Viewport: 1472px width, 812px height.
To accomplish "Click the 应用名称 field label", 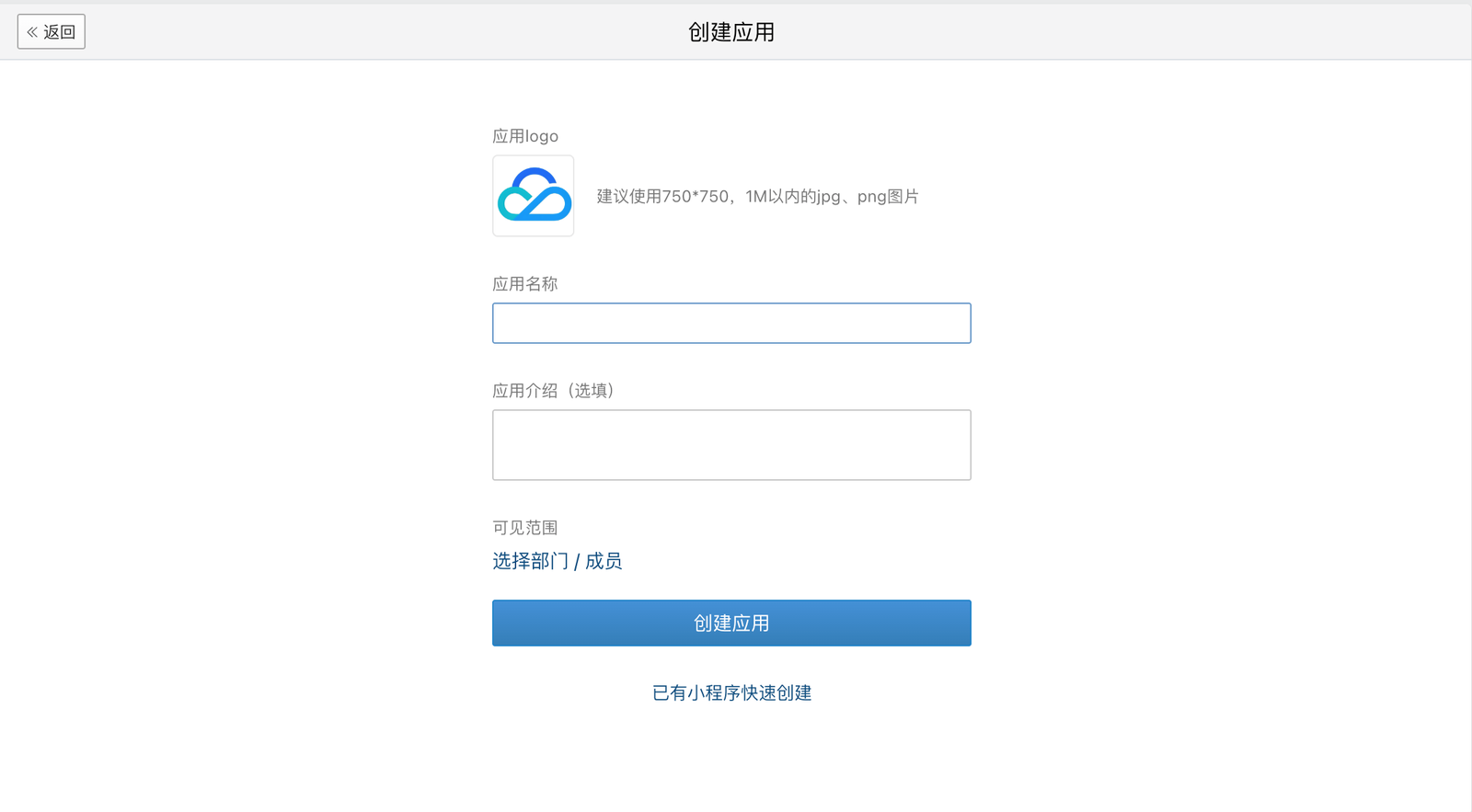I will [x=525, y=284].
